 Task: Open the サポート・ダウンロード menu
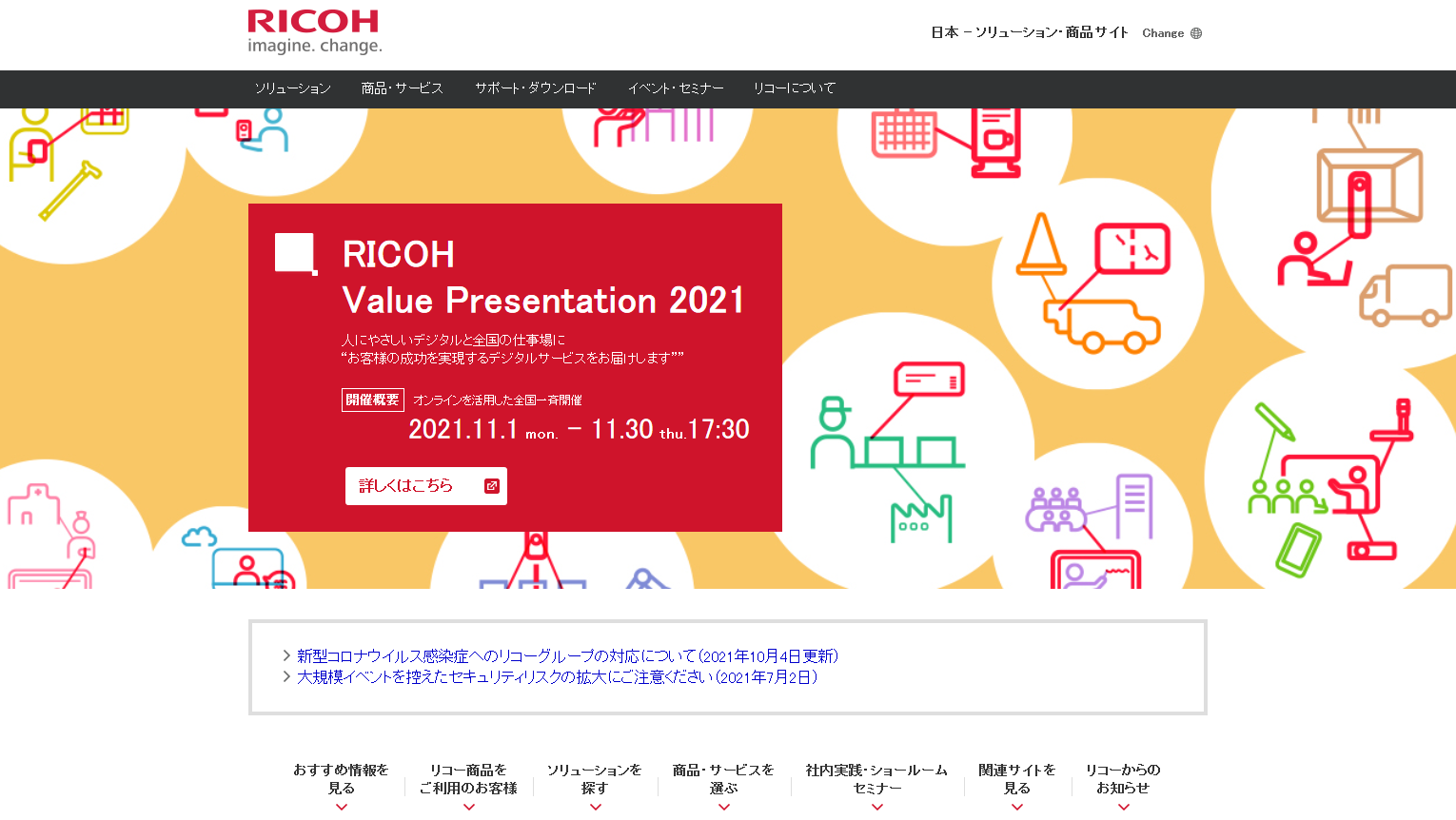[x=535, y=88]
